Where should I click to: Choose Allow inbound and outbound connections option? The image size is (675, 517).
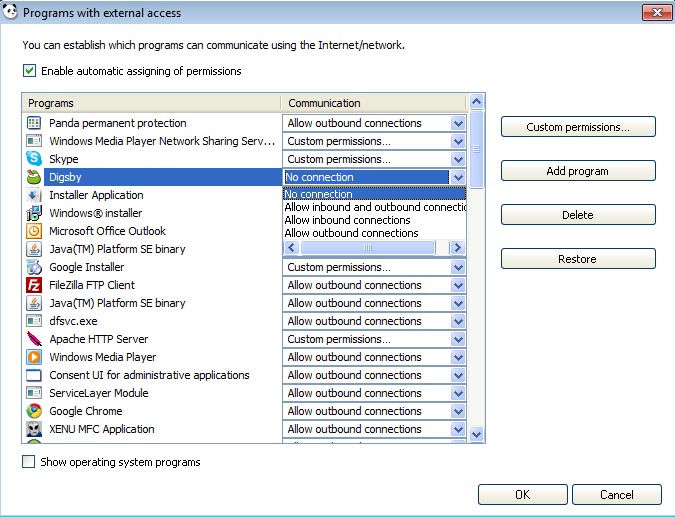tap(375, 207)
